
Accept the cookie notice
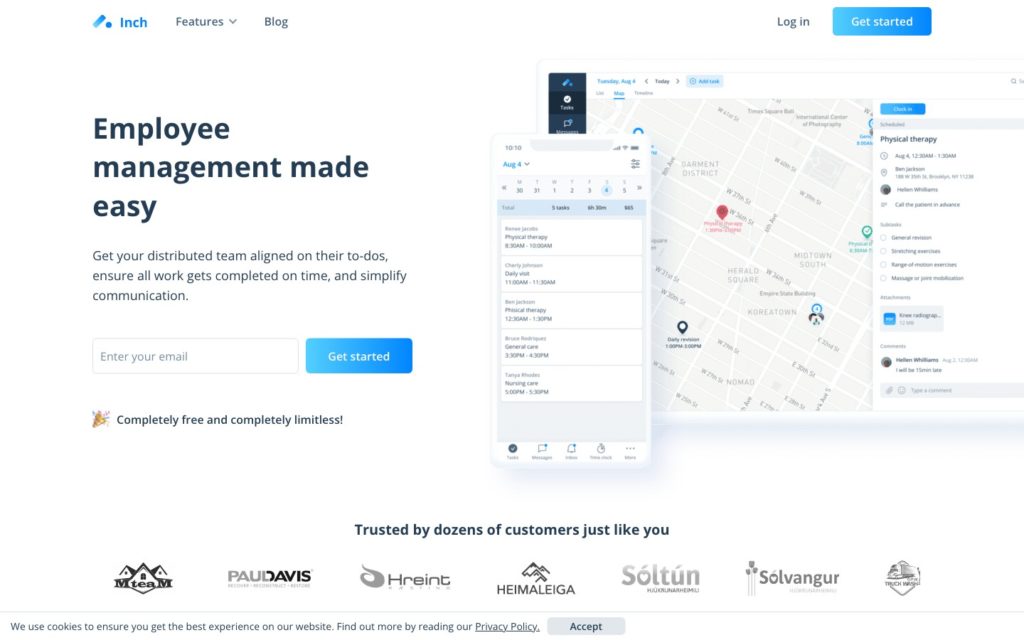[x=586, y=626]
